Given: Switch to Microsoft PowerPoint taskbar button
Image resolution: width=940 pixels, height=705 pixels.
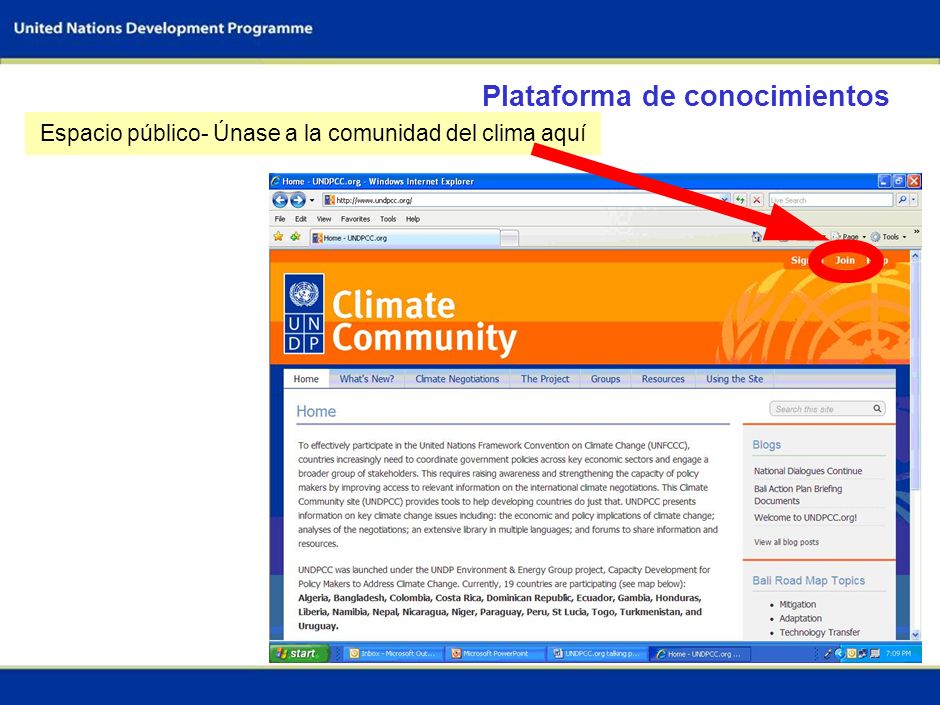Looking at the screenshot, I should click(x=495, y=653).
